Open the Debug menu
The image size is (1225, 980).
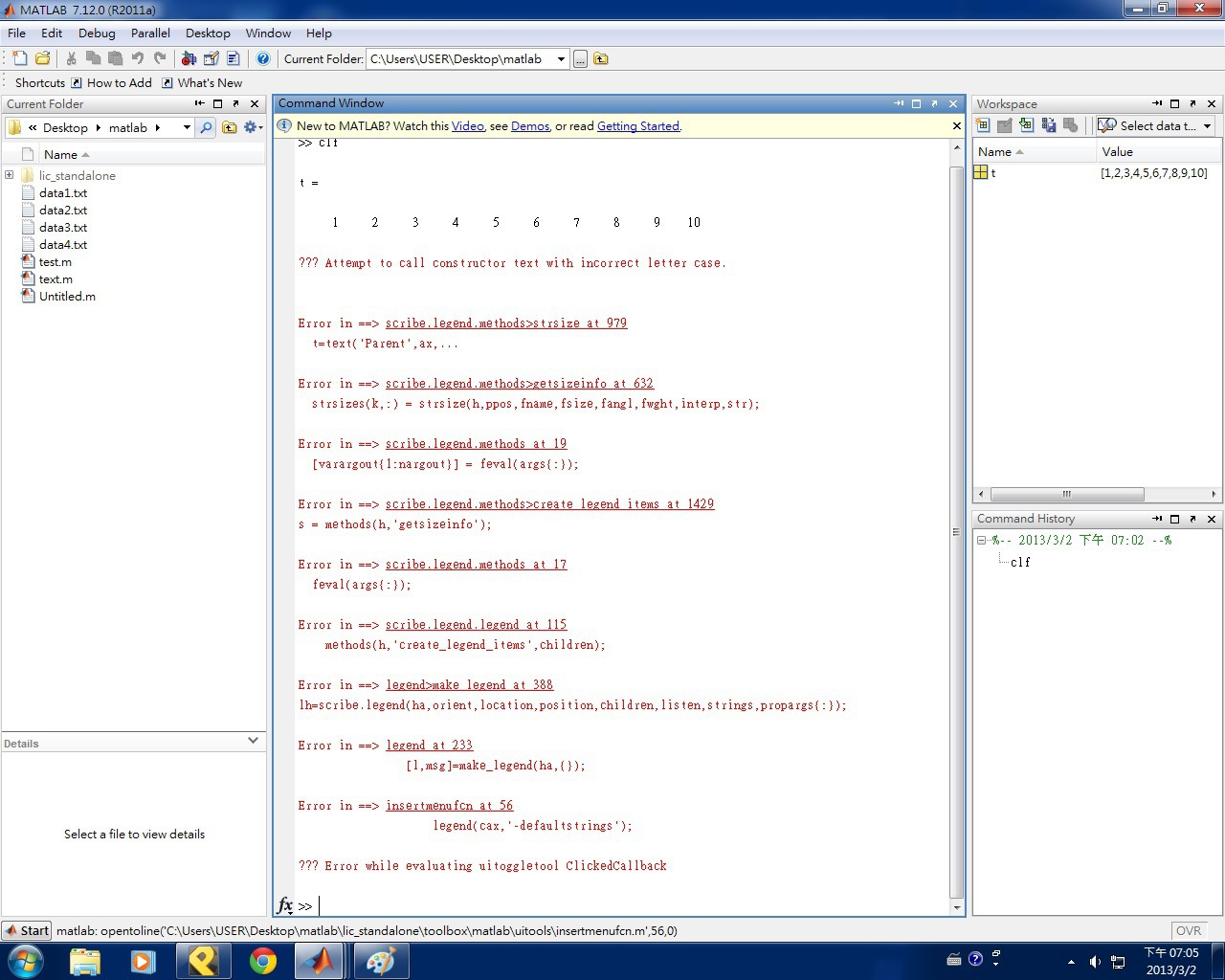tap(97, 33)
